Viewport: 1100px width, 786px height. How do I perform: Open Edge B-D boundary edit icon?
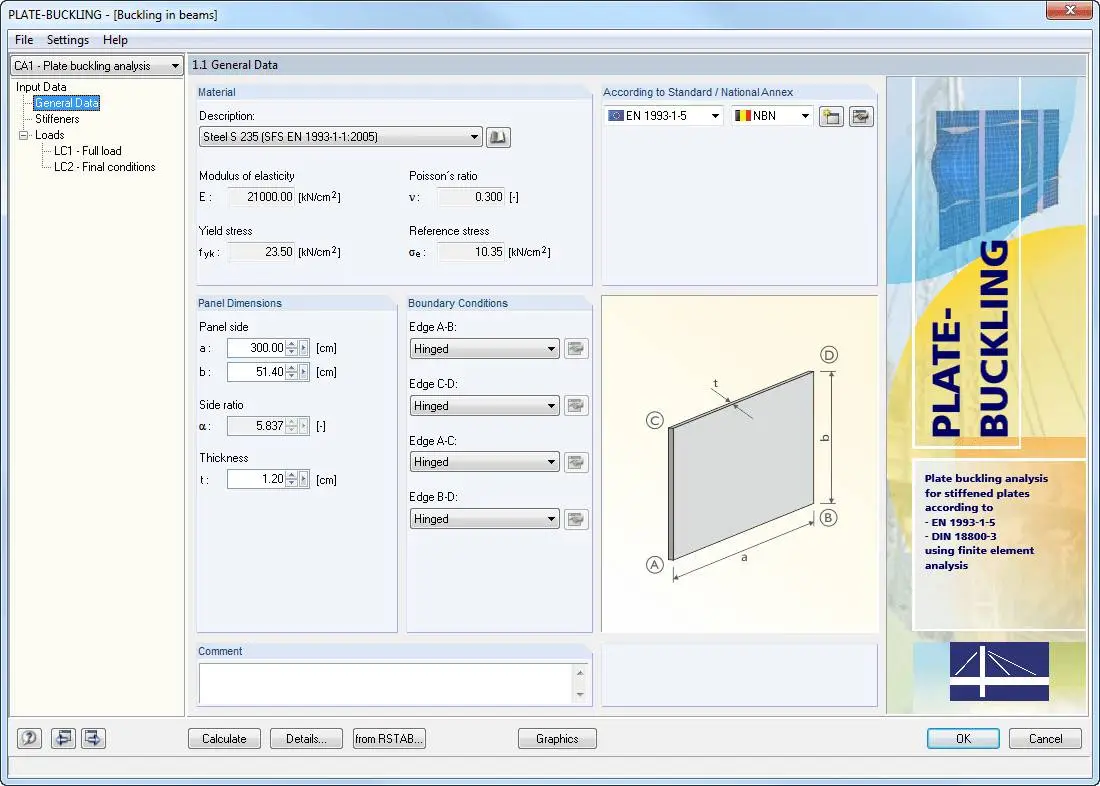tap(576, 519)
